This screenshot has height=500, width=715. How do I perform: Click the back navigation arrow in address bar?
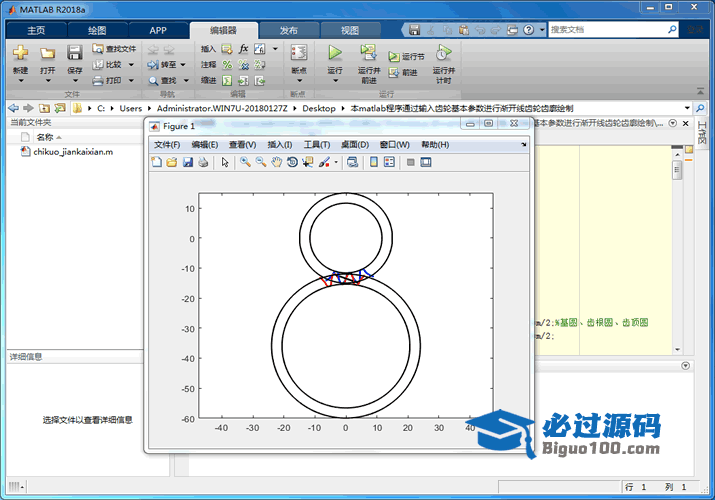[14, 108]
